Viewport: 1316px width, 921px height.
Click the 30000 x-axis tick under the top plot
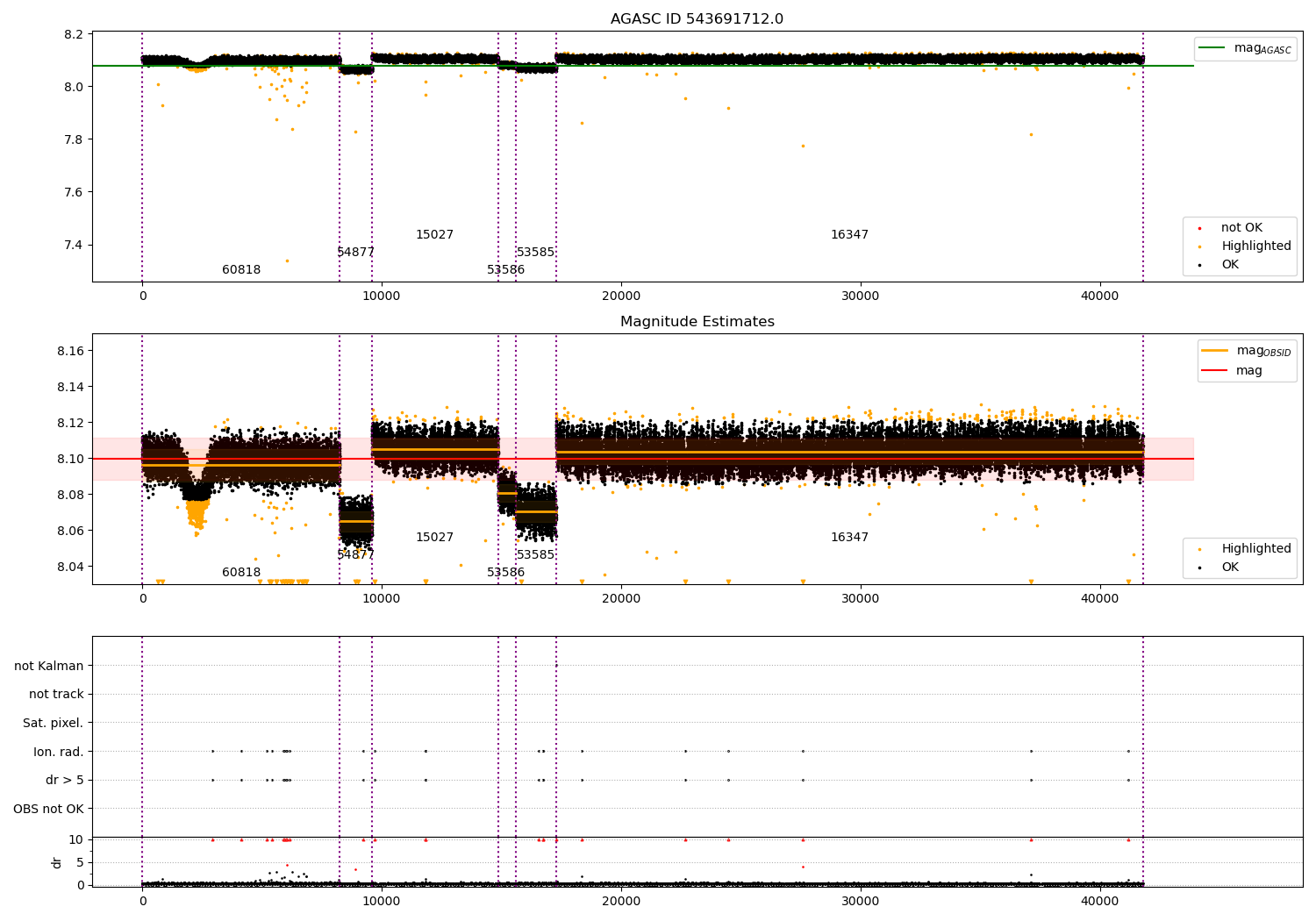pyautogui.click(x=861, y=296)
